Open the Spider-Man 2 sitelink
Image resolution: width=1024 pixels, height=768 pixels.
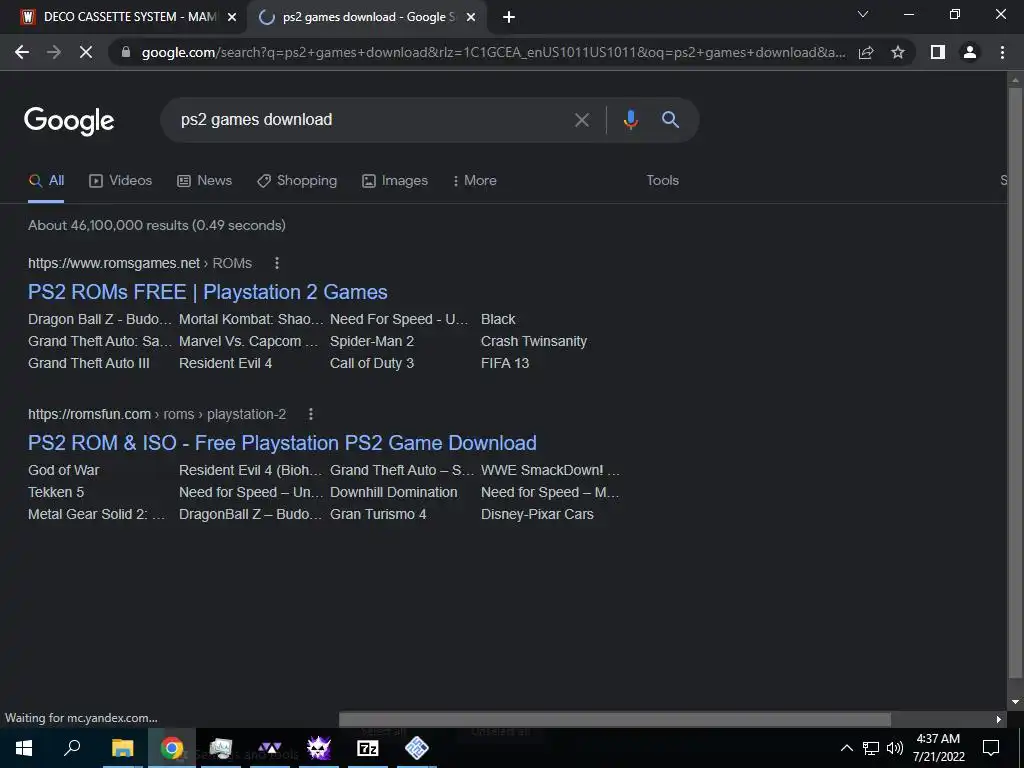(372, 342)
